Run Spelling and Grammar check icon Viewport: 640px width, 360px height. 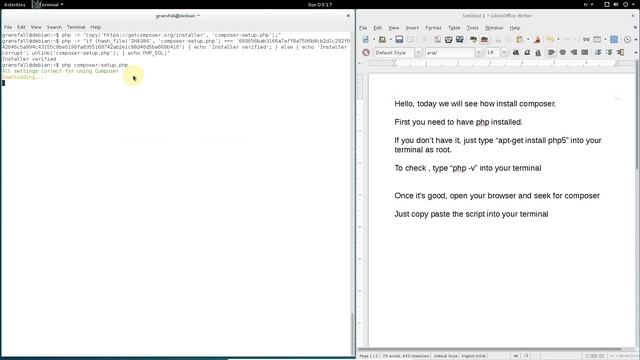(x=473, y=40)
